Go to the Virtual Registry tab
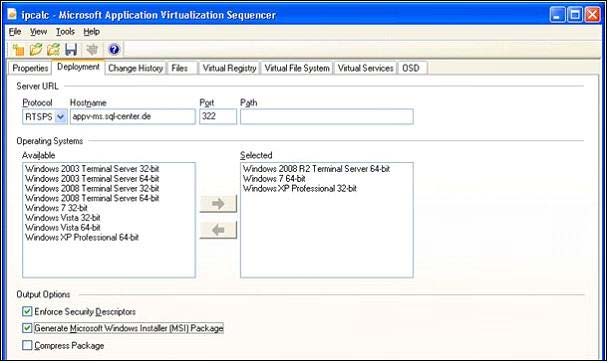Image resolution: width=609 pixels, height=363 pixels. [229, 68]
